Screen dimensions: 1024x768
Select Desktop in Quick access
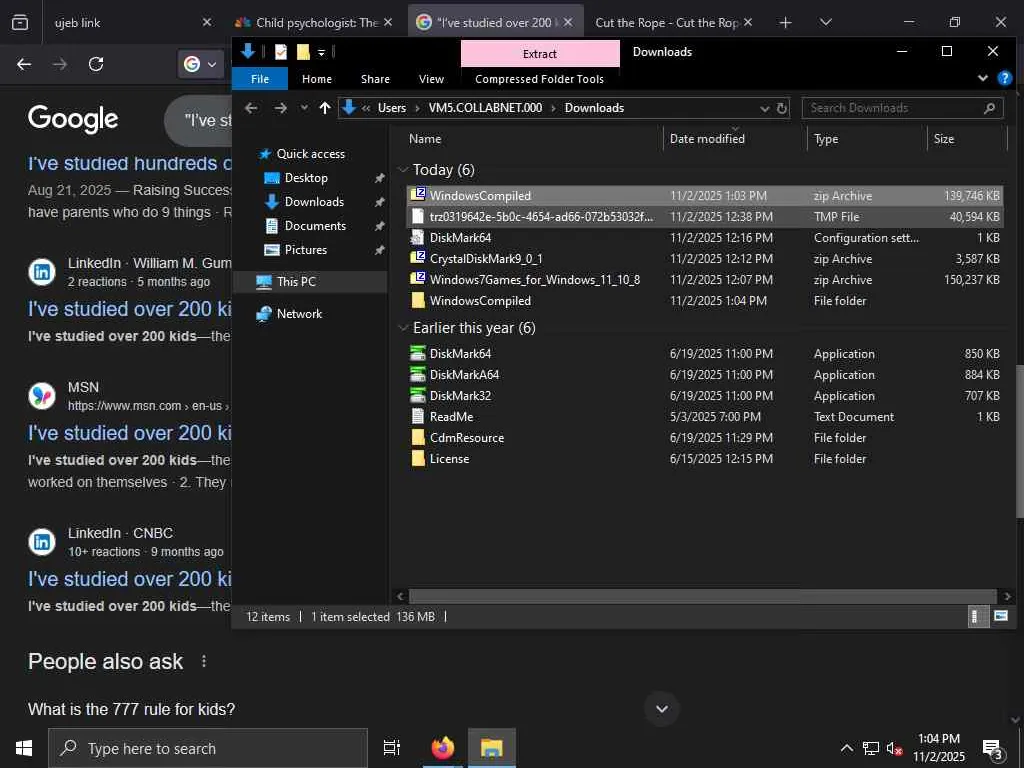coord(306,178)
